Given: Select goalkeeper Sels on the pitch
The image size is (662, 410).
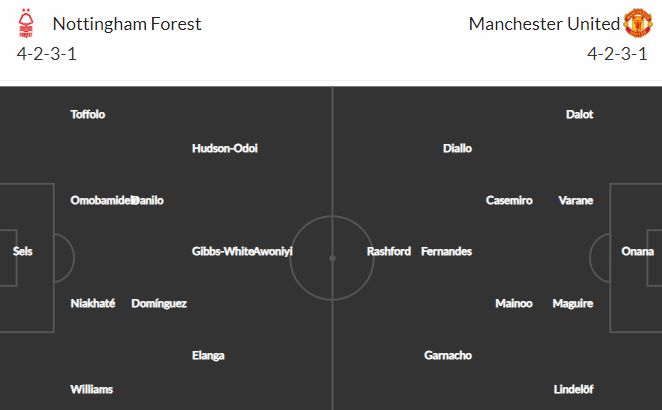Looking at the screenshot, I should click(x=22, y=251).
